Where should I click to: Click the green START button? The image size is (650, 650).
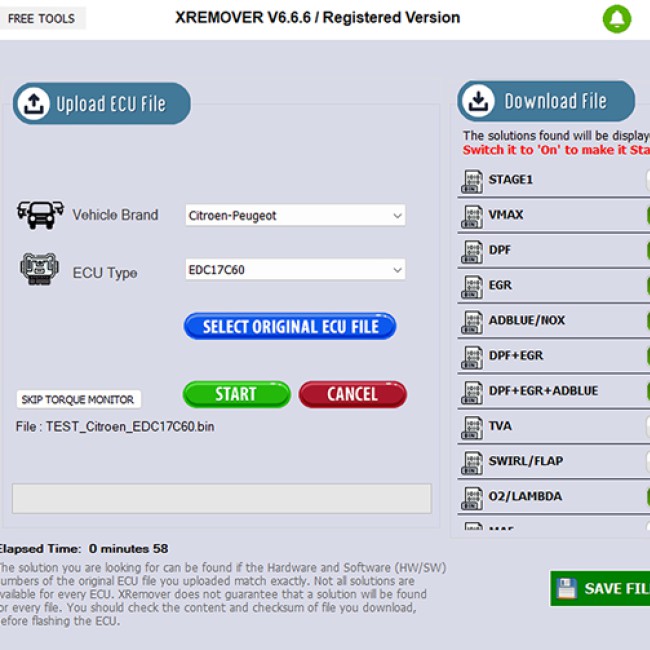236,394
